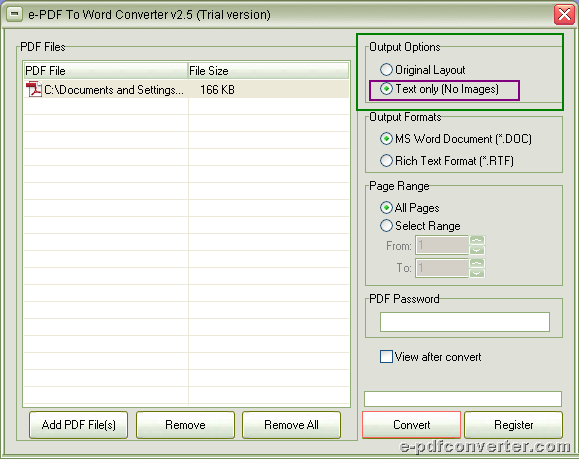Screen dimensions: 579x459
Task: Enable the Select Range option
Action: pos(386,225)
